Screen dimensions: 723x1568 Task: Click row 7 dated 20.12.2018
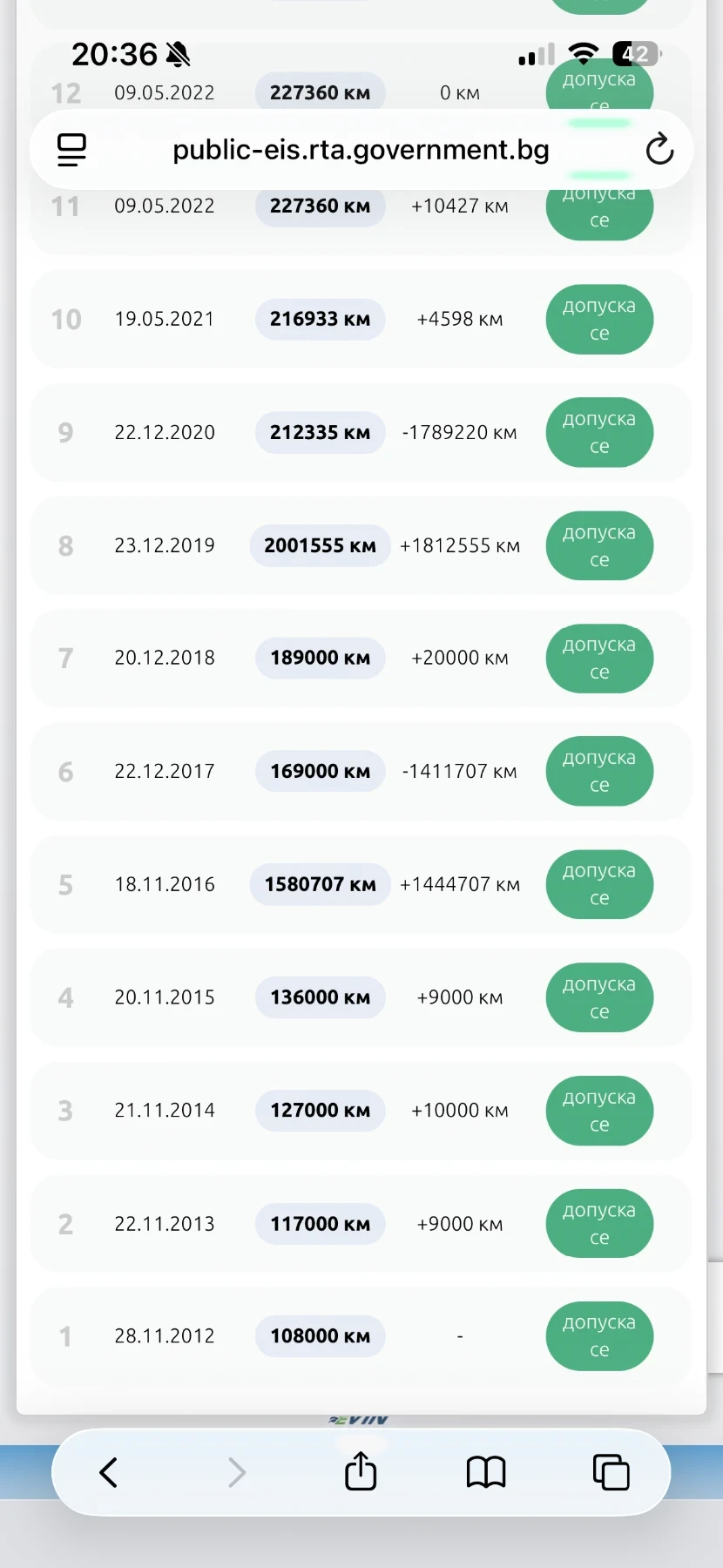361,659
